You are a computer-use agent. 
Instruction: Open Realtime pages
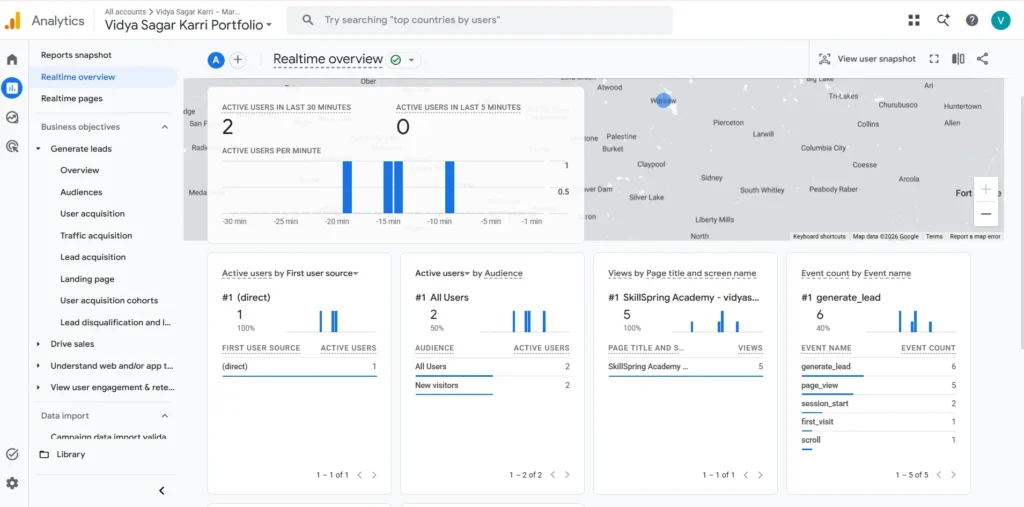72,99
